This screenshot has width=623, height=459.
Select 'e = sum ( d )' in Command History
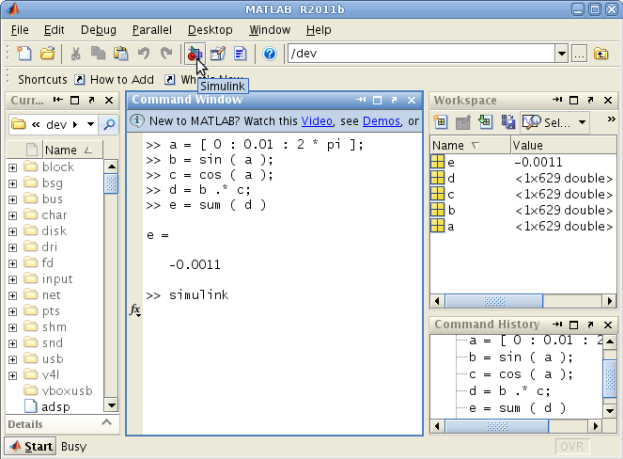tap(517, 408)
